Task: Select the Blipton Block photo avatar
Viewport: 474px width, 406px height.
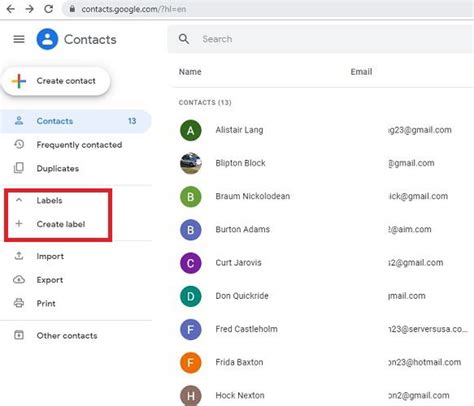Action: [191, 163]
